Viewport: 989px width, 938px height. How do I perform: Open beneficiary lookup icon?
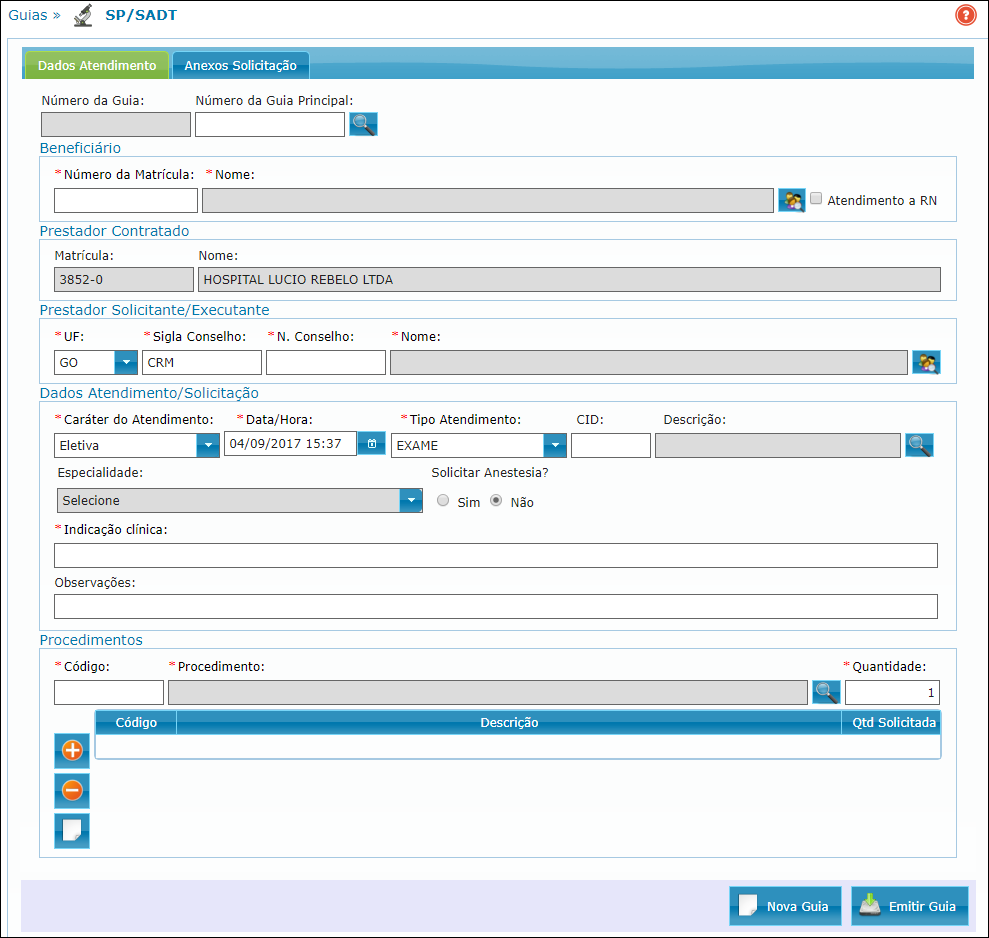791,200
